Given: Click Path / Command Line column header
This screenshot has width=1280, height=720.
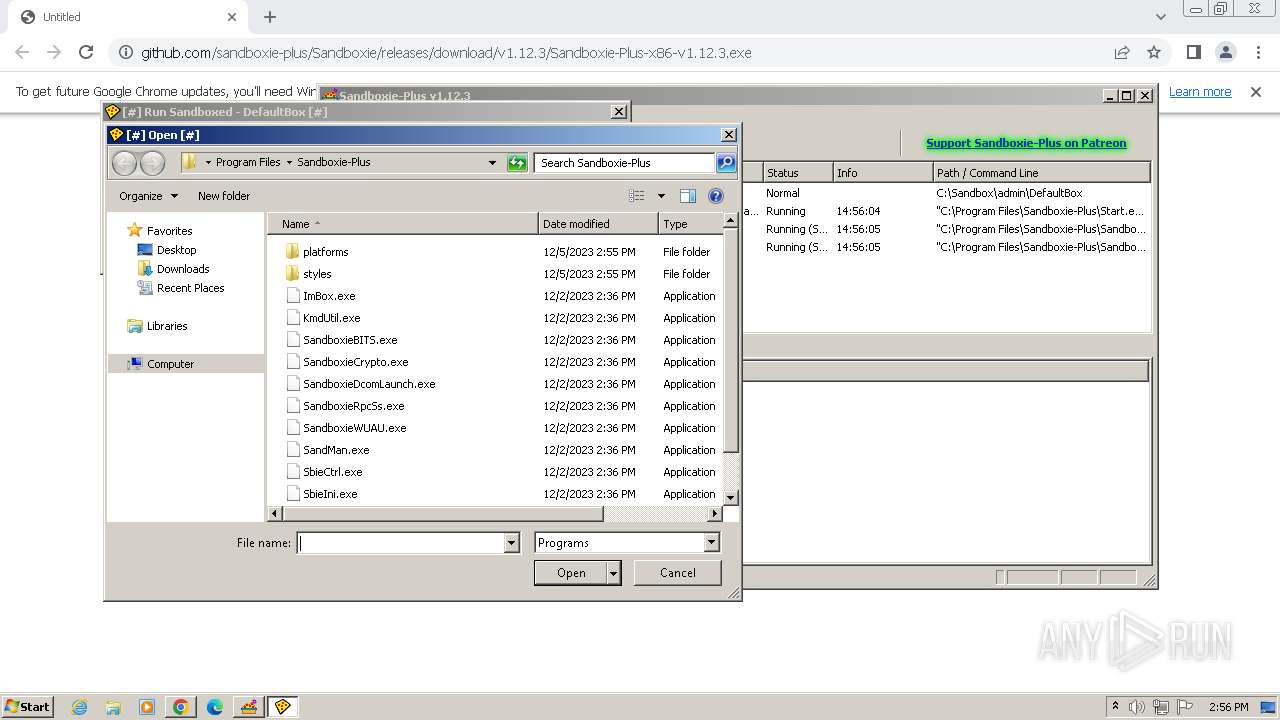Looking at the screenshot, I should coord(1041,173).
